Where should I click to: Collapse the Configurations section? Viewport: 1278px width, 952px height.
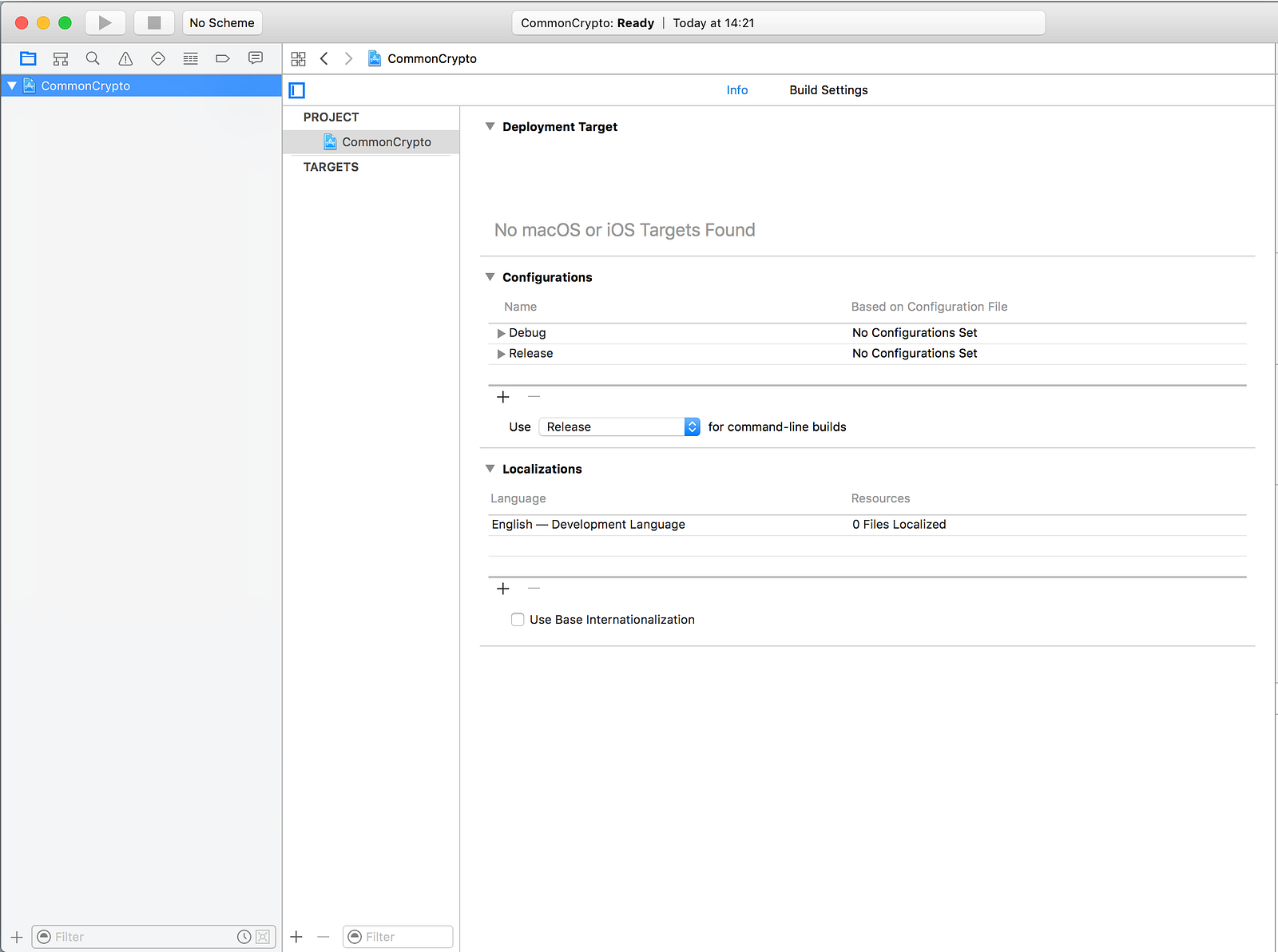490,277
